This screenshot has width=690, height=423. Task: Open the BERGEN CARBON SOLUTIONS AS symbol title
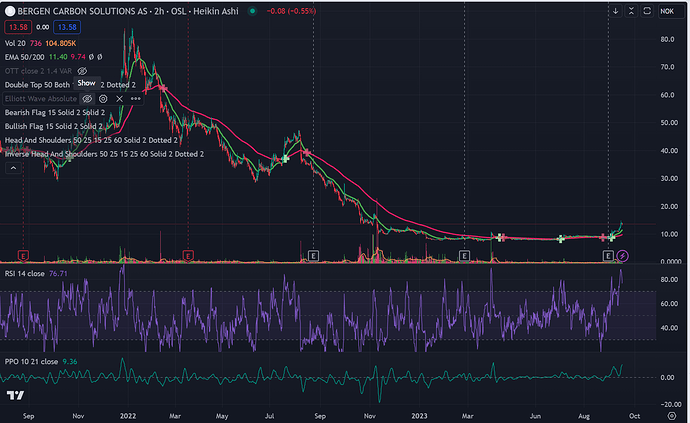82,11
